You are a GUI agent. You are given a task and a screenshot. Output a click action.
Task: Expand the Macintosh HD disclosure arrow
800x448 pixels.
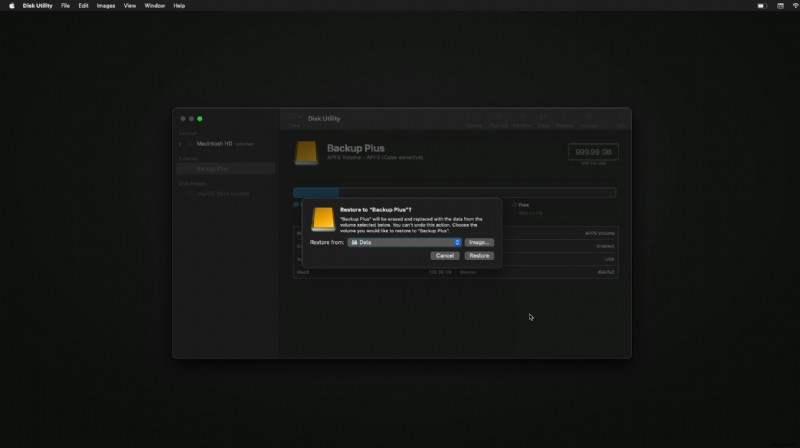coord(180,144)
